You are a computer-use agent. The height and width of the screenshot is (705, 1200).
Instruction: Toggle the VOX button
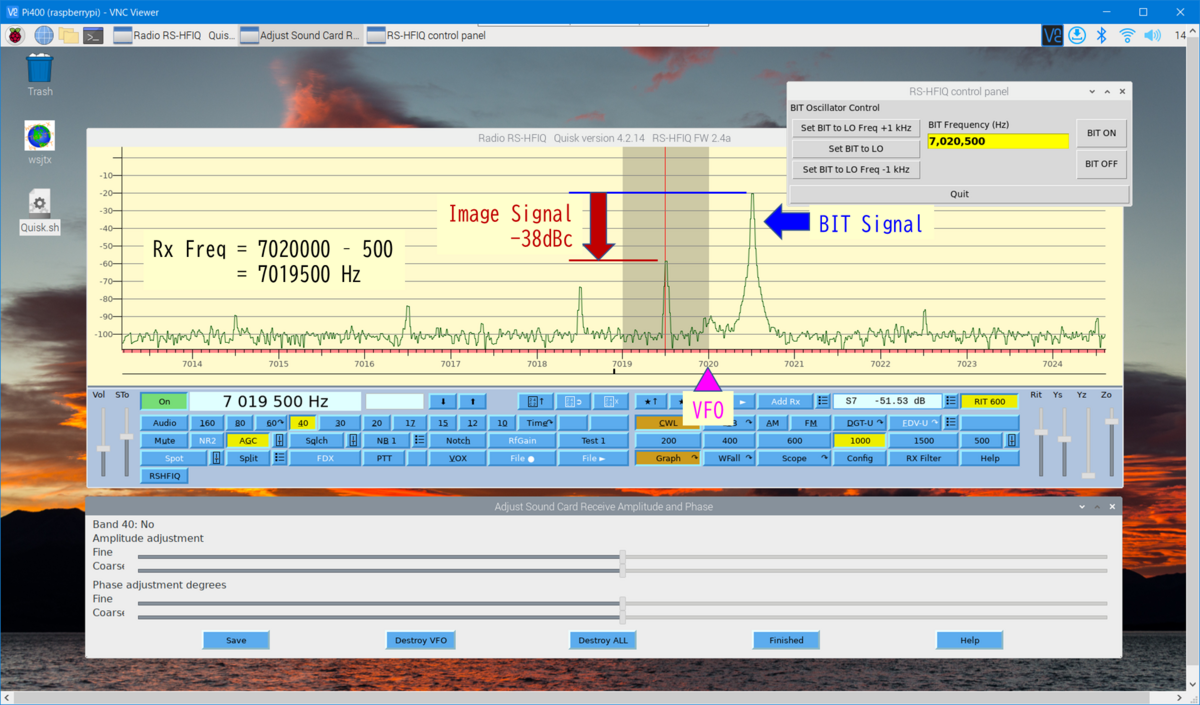pos(458,458)
